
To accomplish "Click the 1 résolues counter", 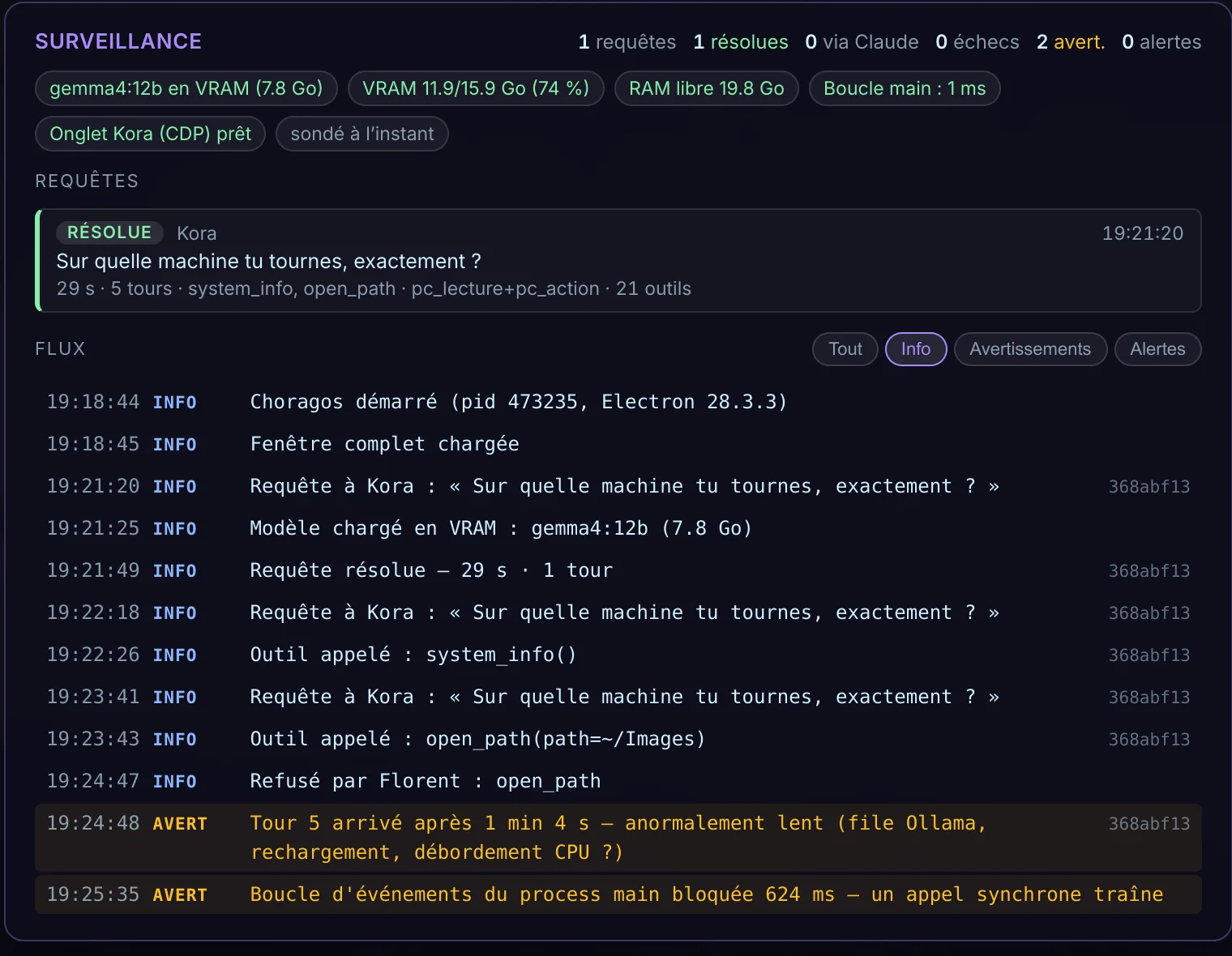I will click(741, 42).
